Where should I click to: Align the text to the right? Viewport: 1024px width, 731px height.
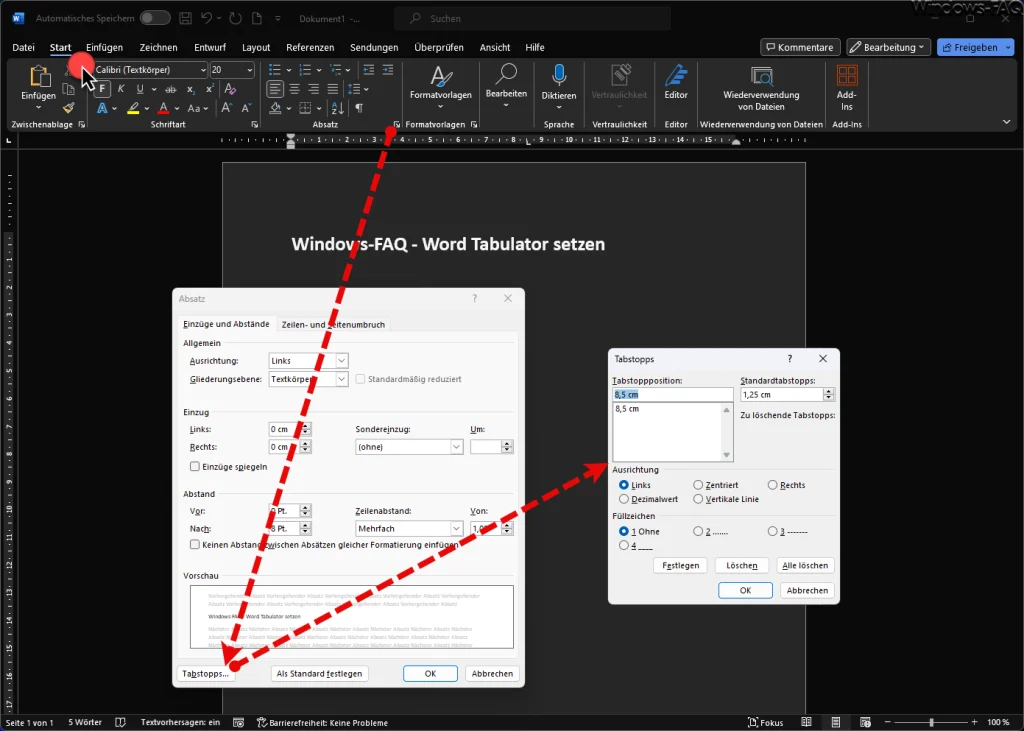(x=313, y=89)
